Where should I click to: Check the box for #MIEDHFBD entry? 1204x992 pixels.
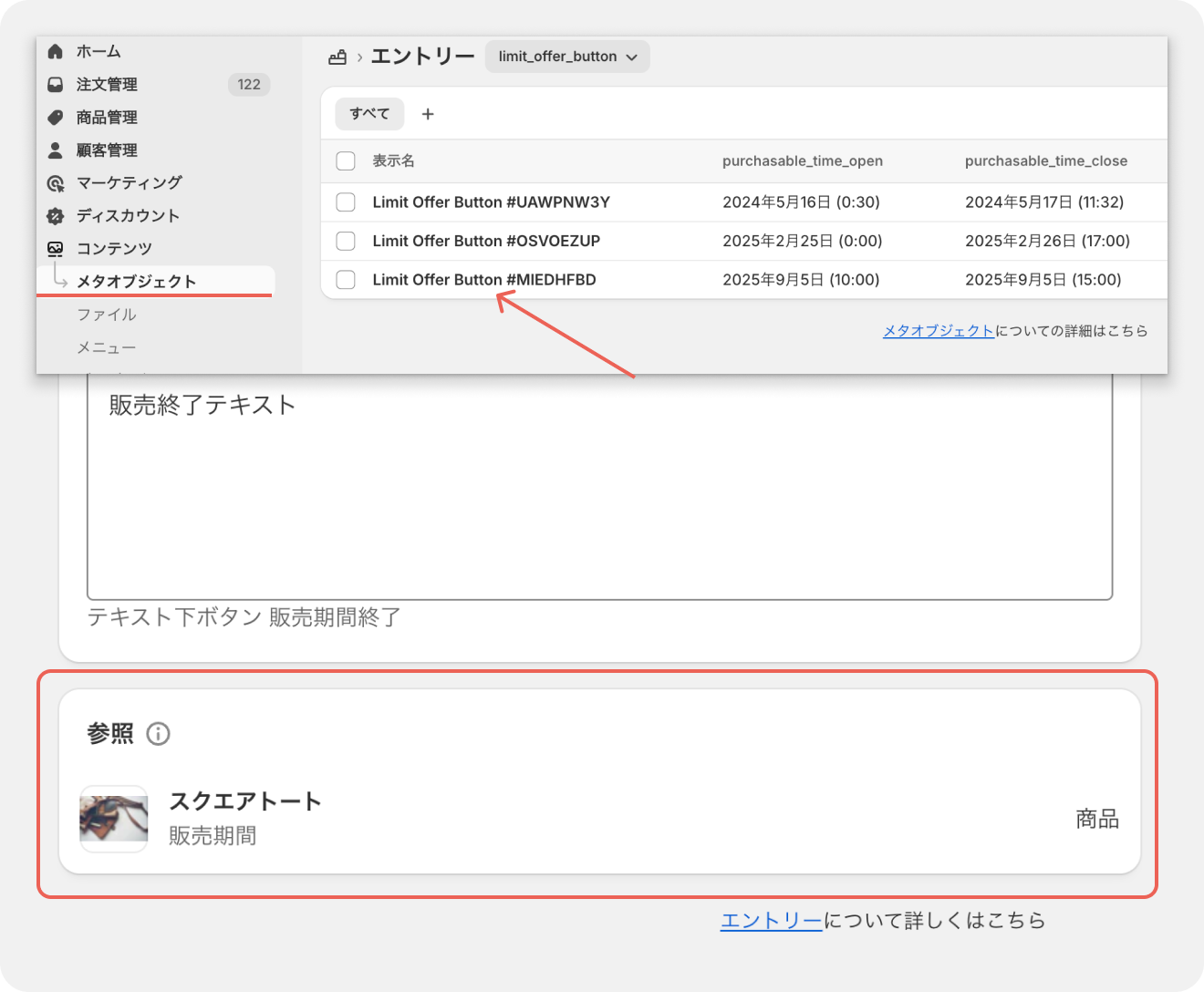(x=346, y=280)
